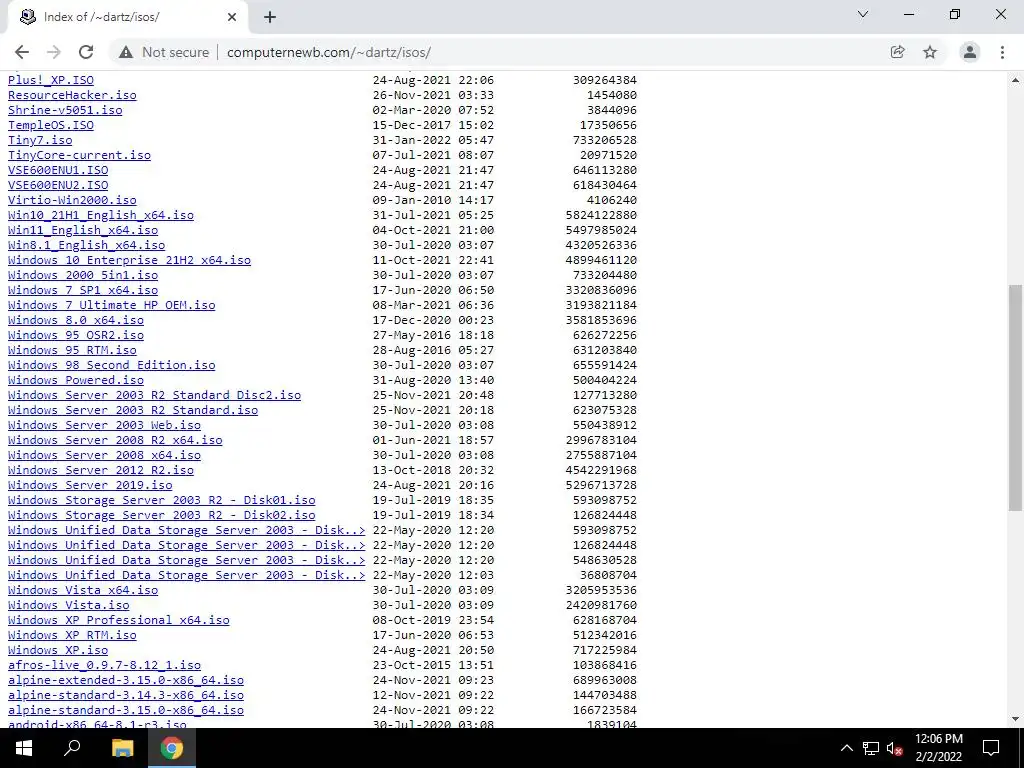Click size value 733206528 in Tiny7 row
1024x768 pixels.
point(605,140)
